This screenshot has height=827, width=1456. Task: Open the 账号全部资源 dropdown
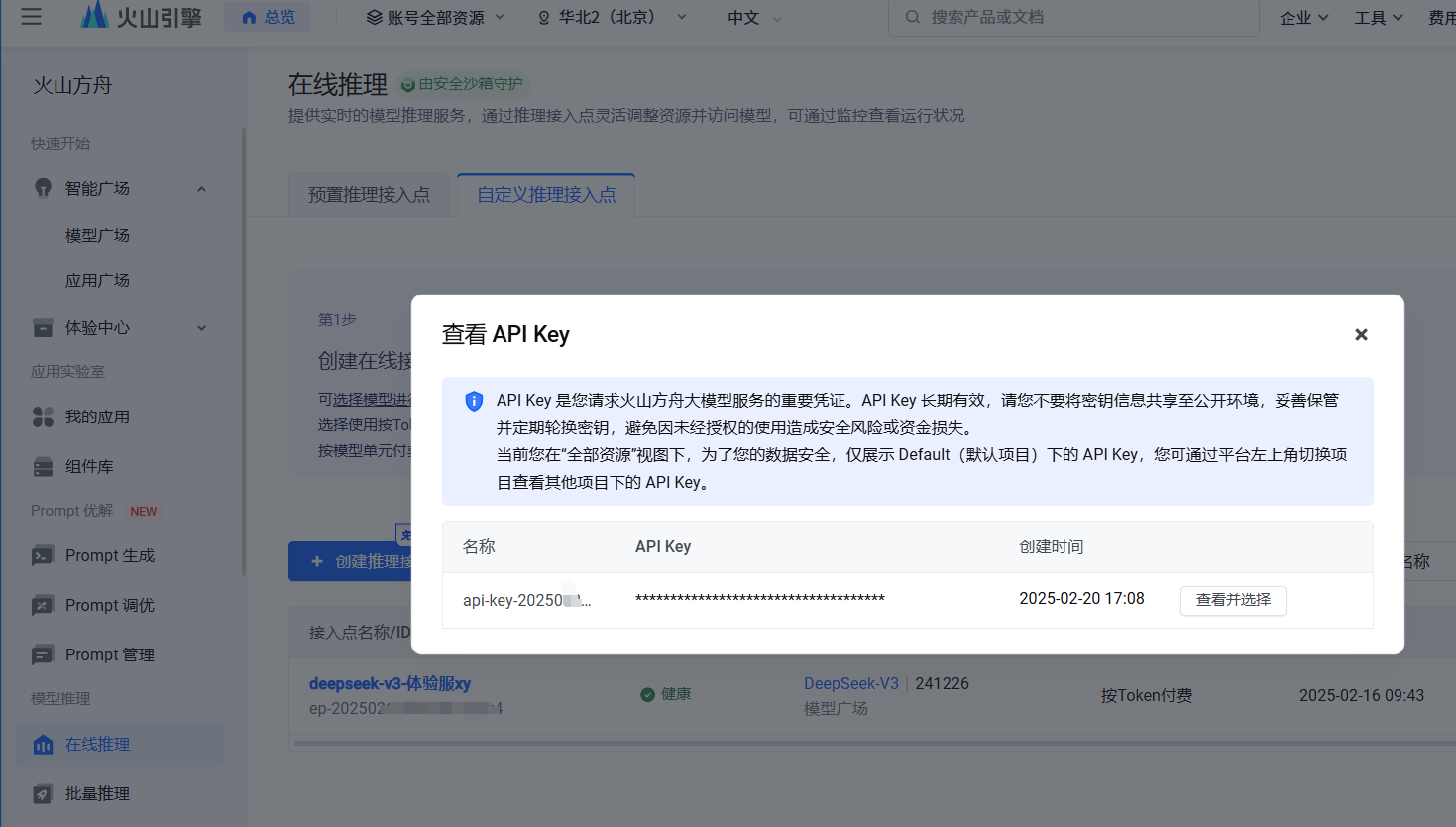pyautogui.click(x=435, y=17)
